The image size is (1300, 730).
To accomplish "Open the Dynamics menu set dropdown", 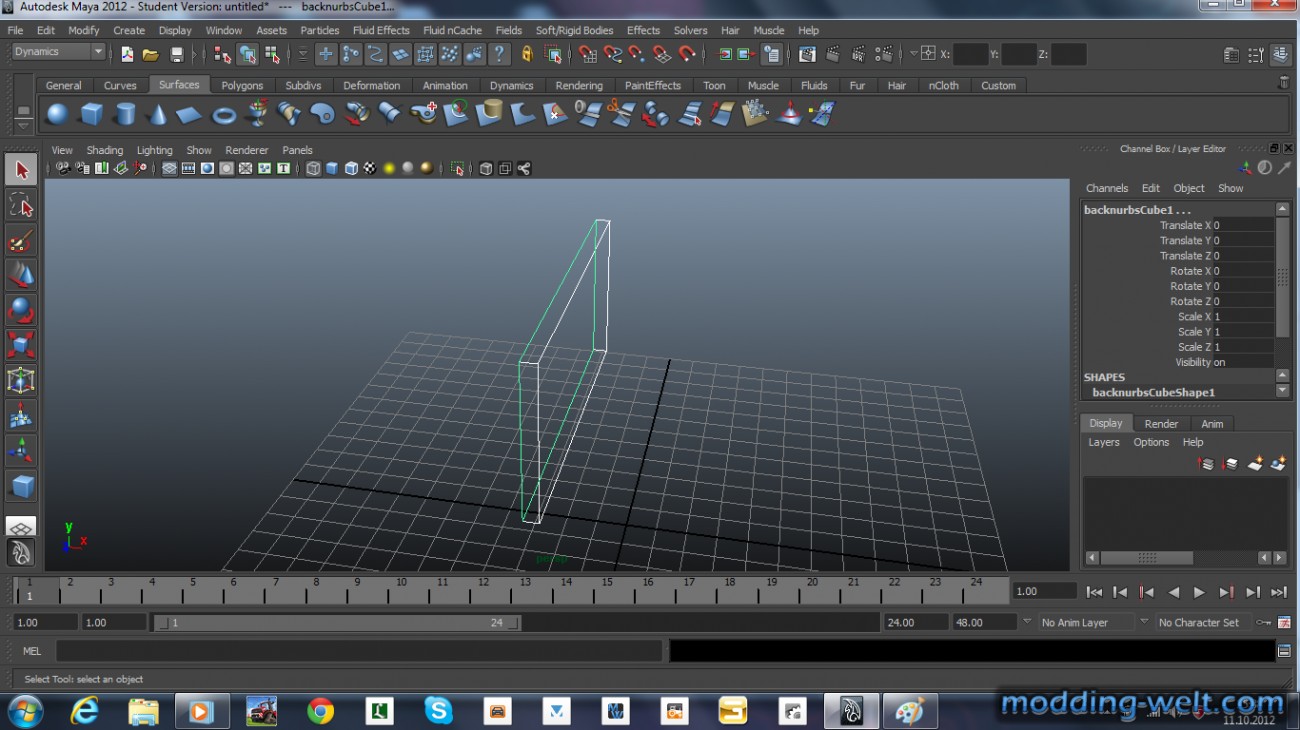I will 57,52.
